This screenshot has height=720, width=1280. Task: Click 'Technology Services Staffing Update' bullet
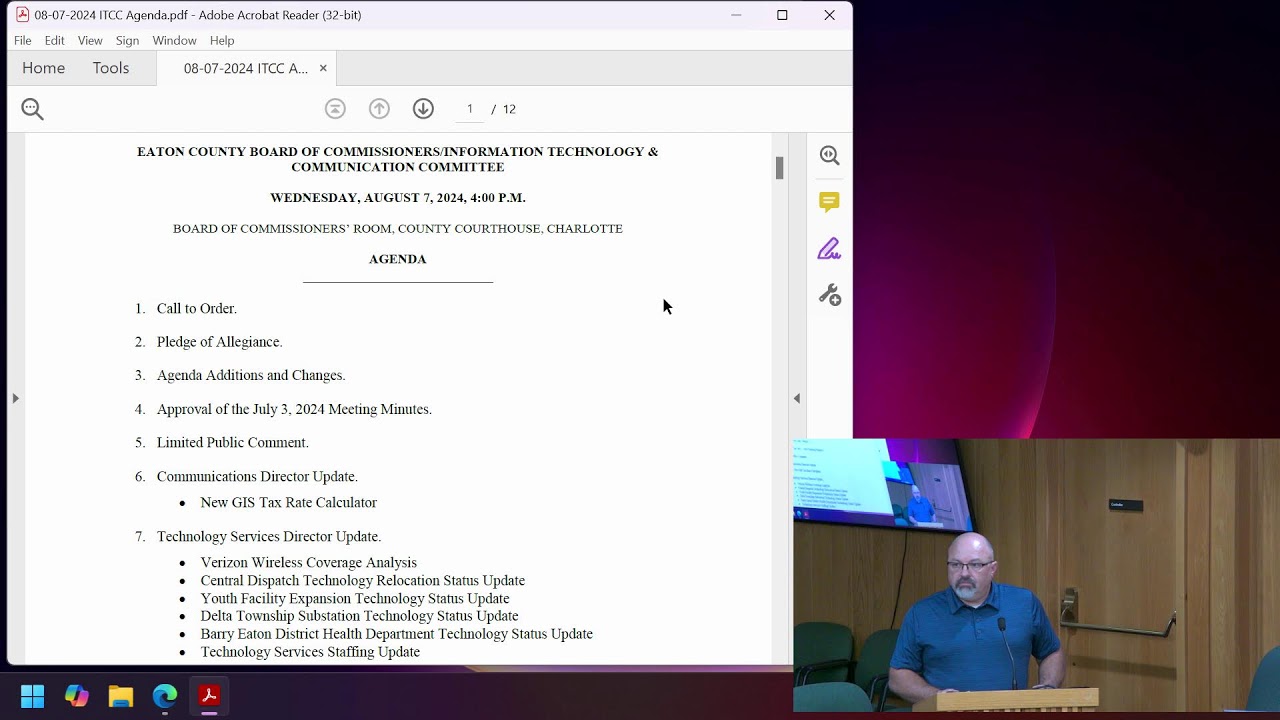pos(310,652)
